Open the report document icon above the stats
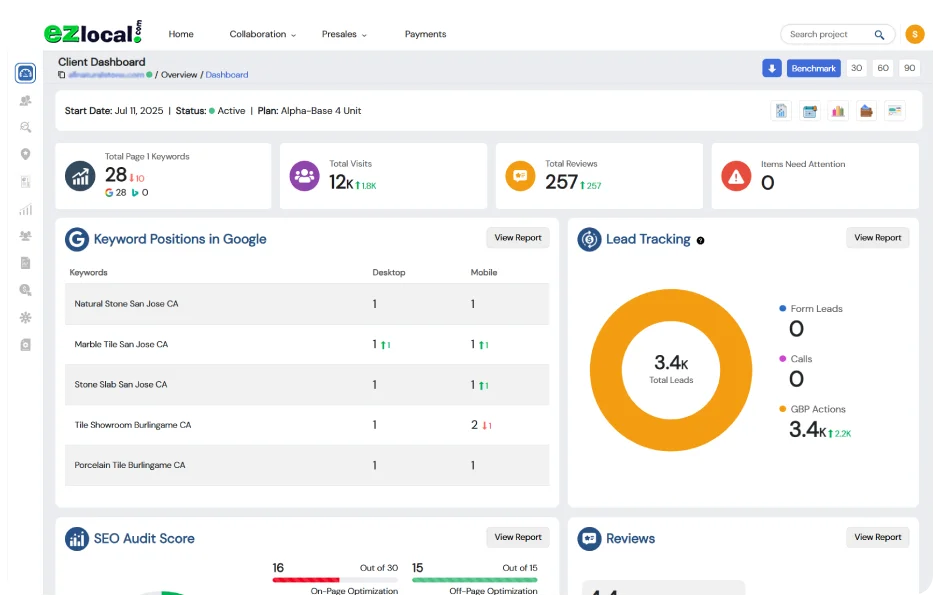 [781, 110]
